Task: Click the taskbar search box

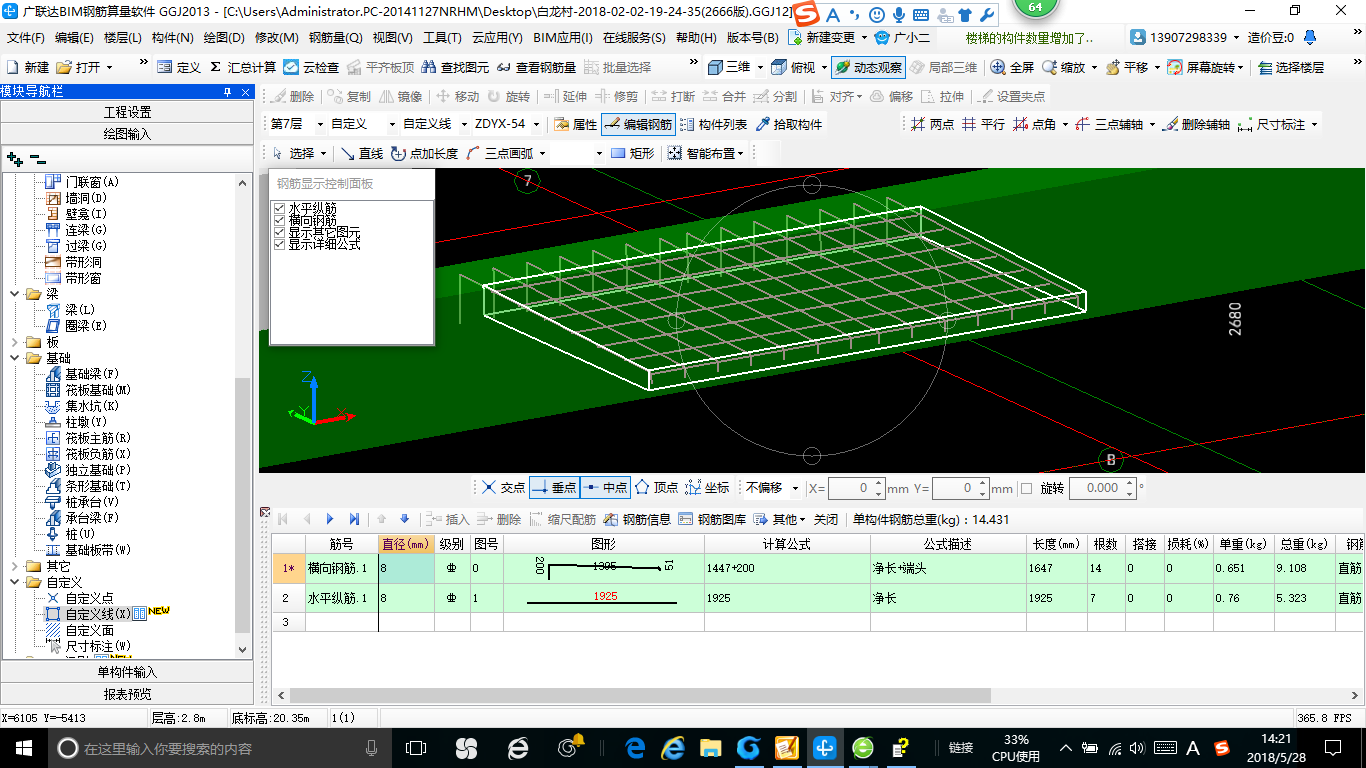Action: click(218, 747)
